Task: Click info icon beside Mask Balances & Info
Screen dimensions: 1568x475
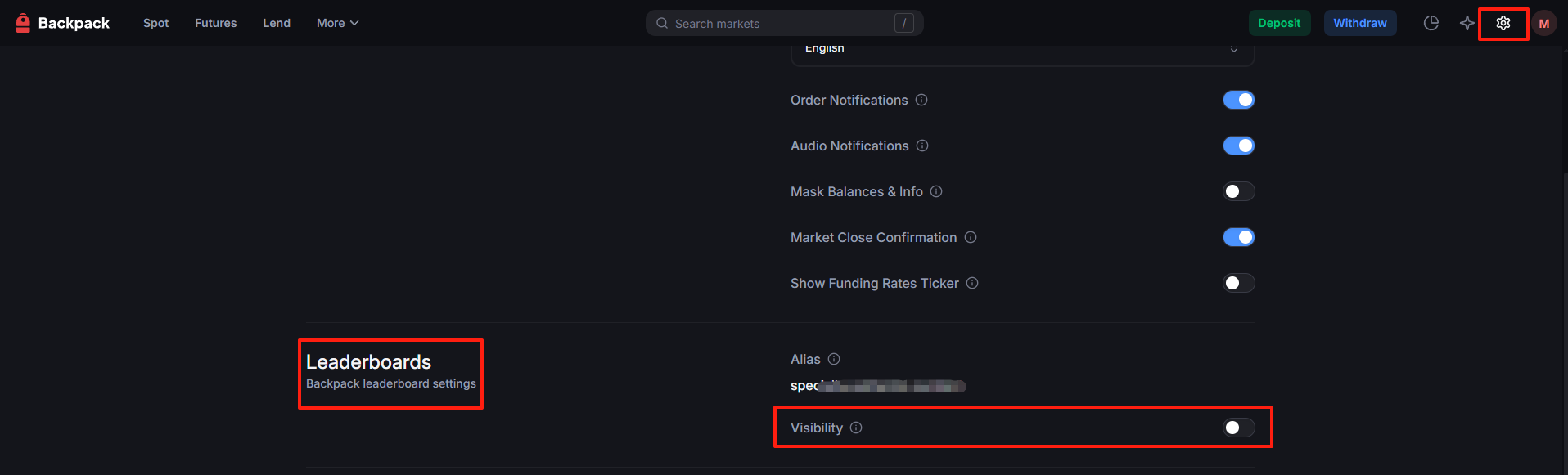Action: click(936, 191)
